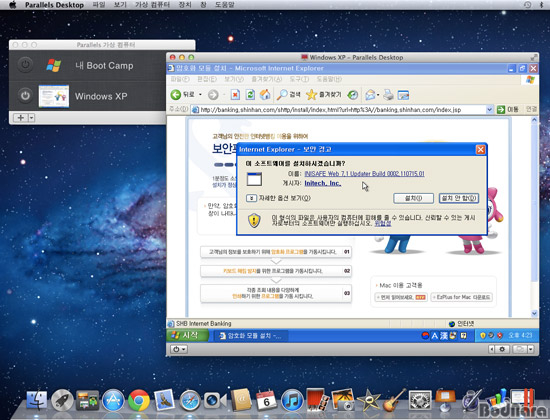Open the 보기 menu in macOS menu bar
This screenshot has height=420, width=550.
coord(120,5)
